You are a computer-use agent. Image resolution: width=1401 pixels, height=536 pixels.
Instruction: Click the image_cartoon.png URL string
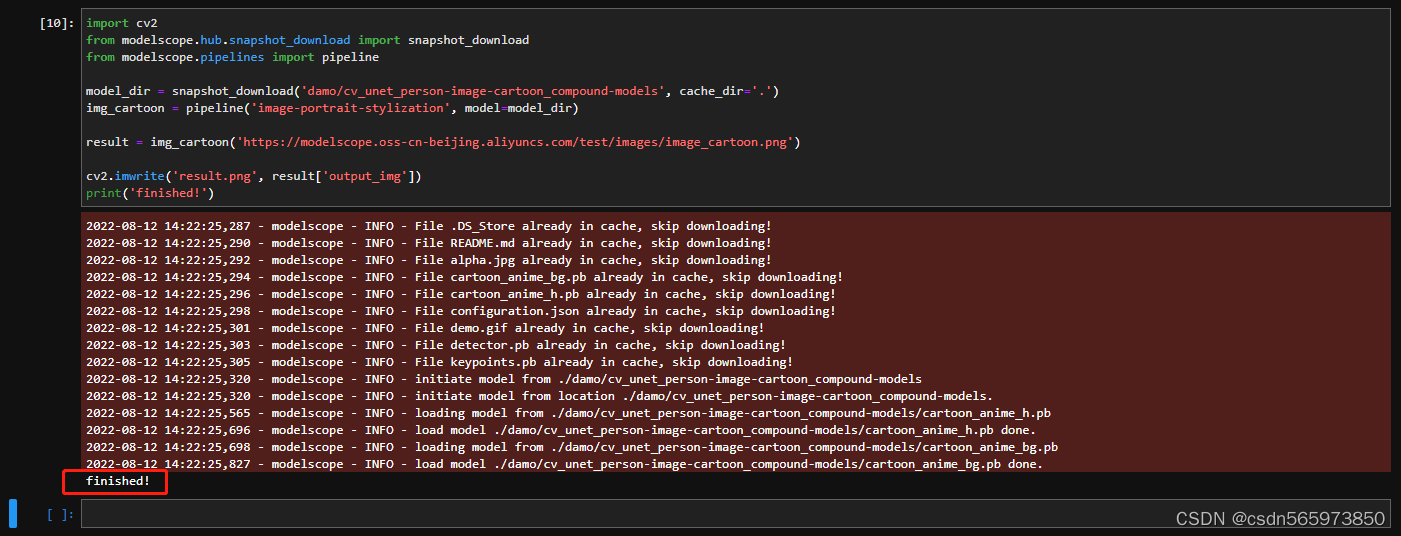516,142
